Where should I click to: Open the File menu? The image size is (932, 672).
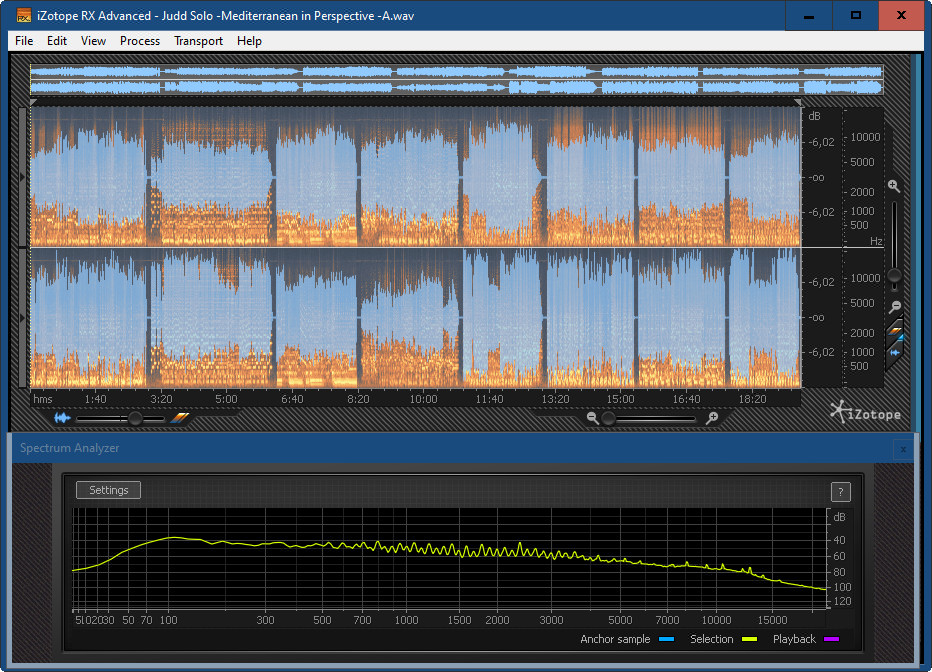click(x=24, y=41)
